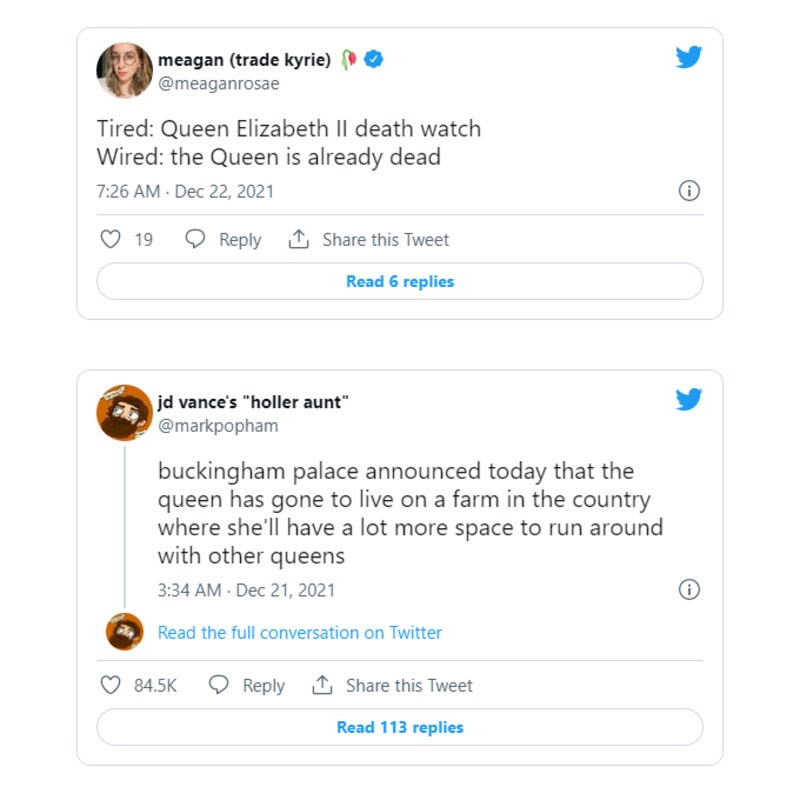Reply to meagan's tweet
Image resolution: width=800 pixels, height=807 pixels.
pos(225,240)
